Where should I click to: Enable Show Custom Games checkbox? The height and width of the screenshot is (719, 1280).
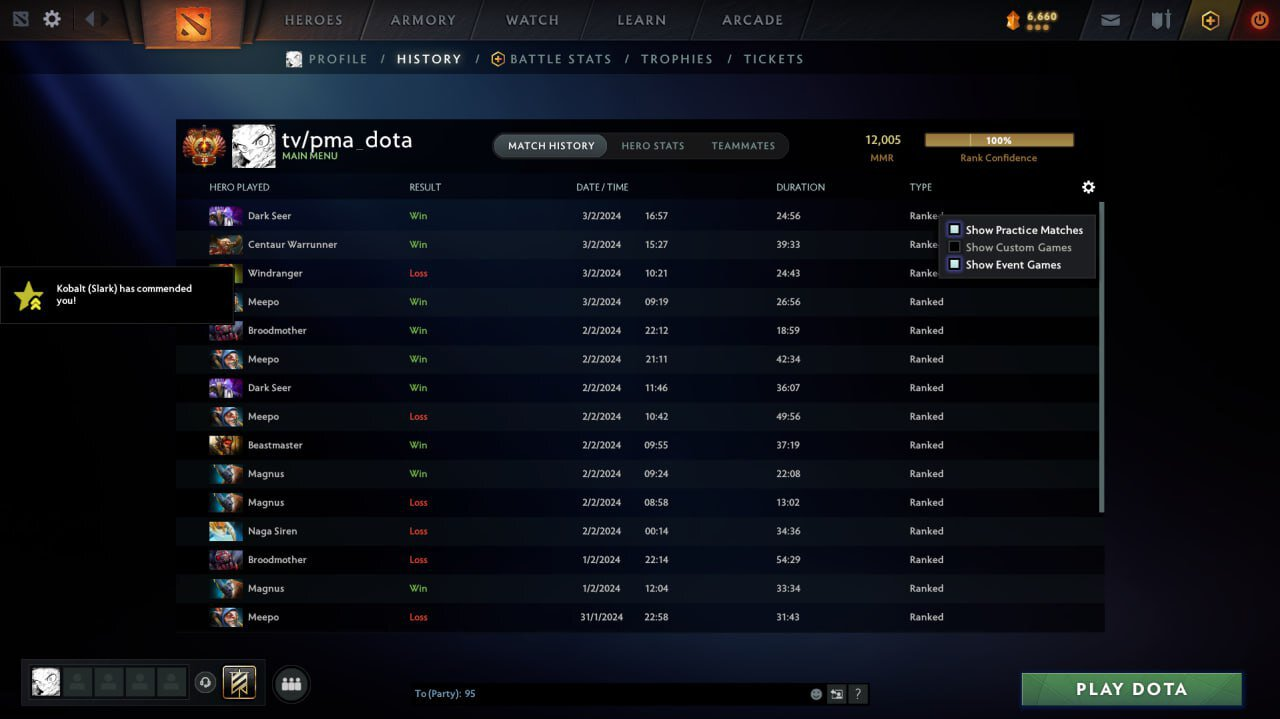point(954,247)
